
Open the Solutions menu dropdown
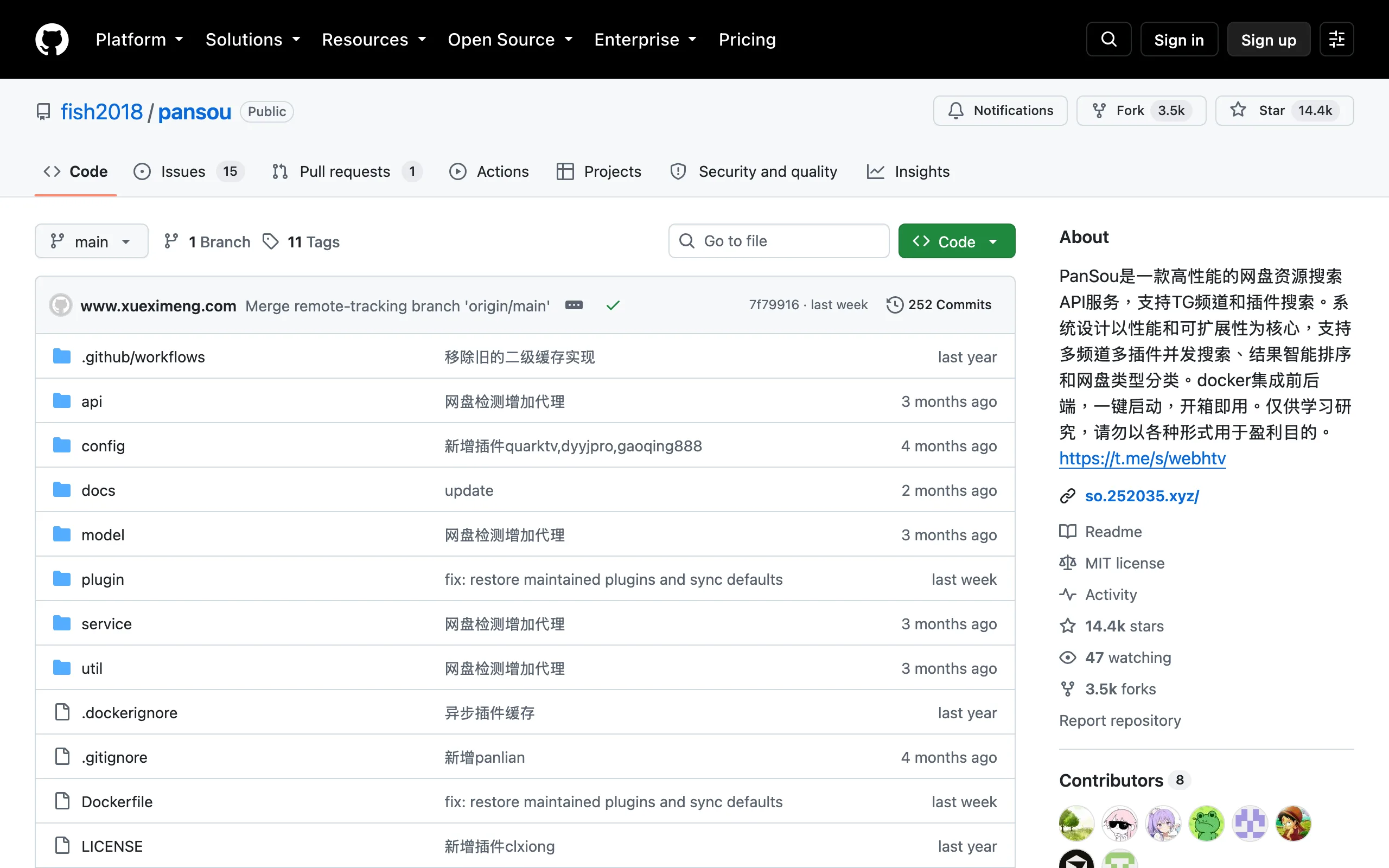point(253,39)
